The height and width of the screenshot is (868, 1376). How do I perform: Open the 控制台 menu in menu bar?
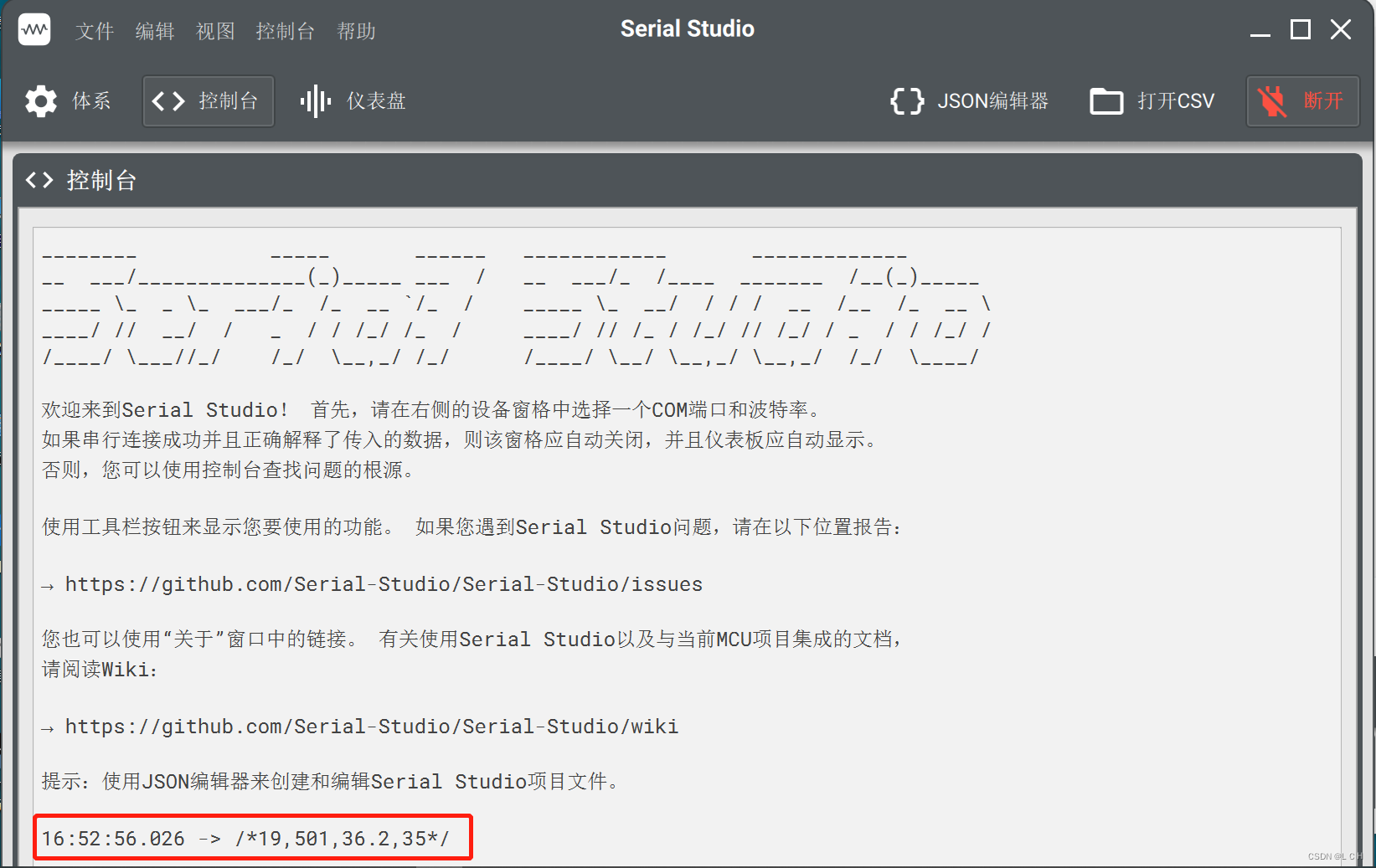(286, 31)
